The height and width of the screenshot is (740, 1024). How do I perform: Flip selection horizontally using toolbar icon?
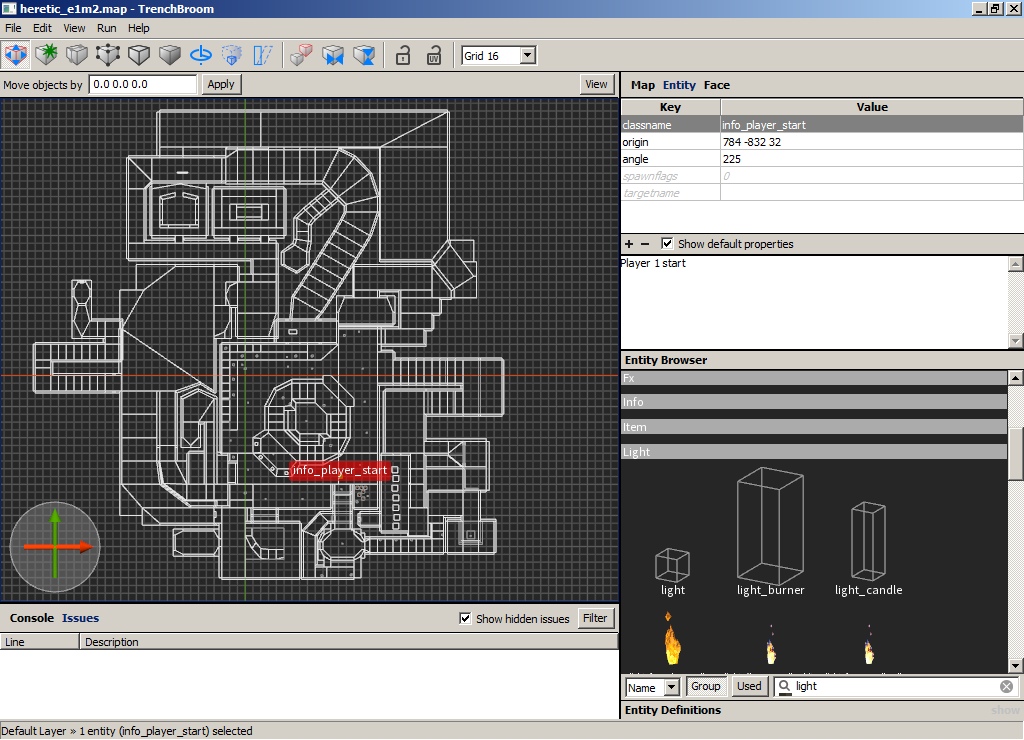333,55
